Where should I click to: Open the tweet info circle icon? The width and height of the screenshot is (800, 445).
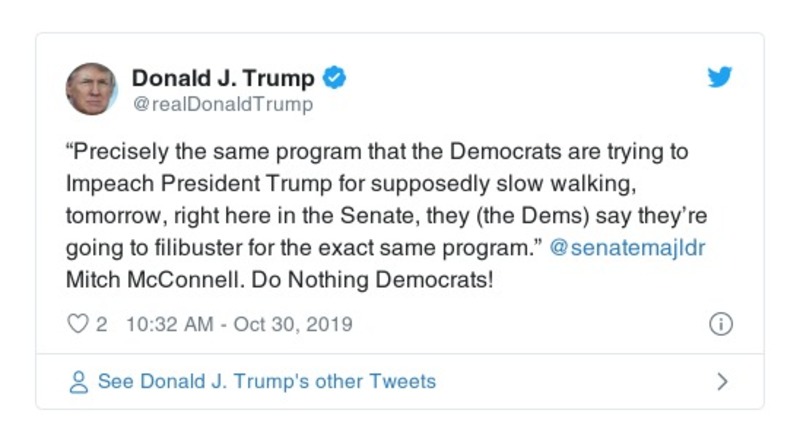tap(720, 325)
